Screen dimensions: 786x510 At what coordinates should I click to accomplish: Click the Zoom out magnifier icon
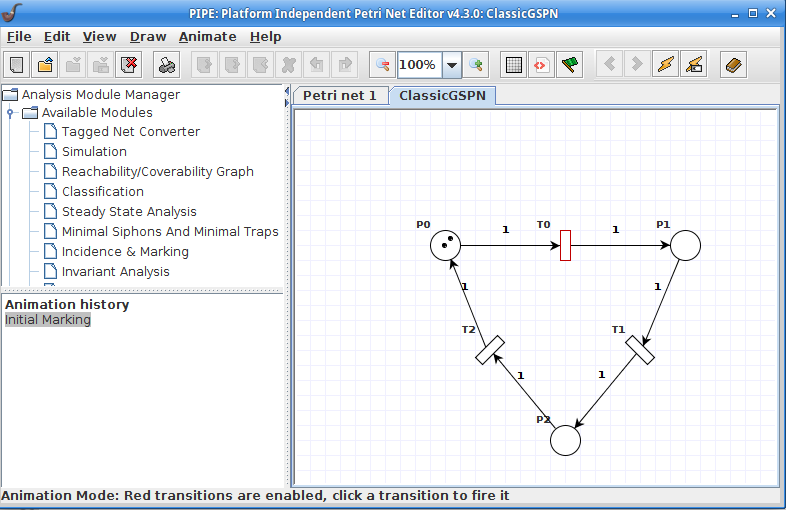382,65
